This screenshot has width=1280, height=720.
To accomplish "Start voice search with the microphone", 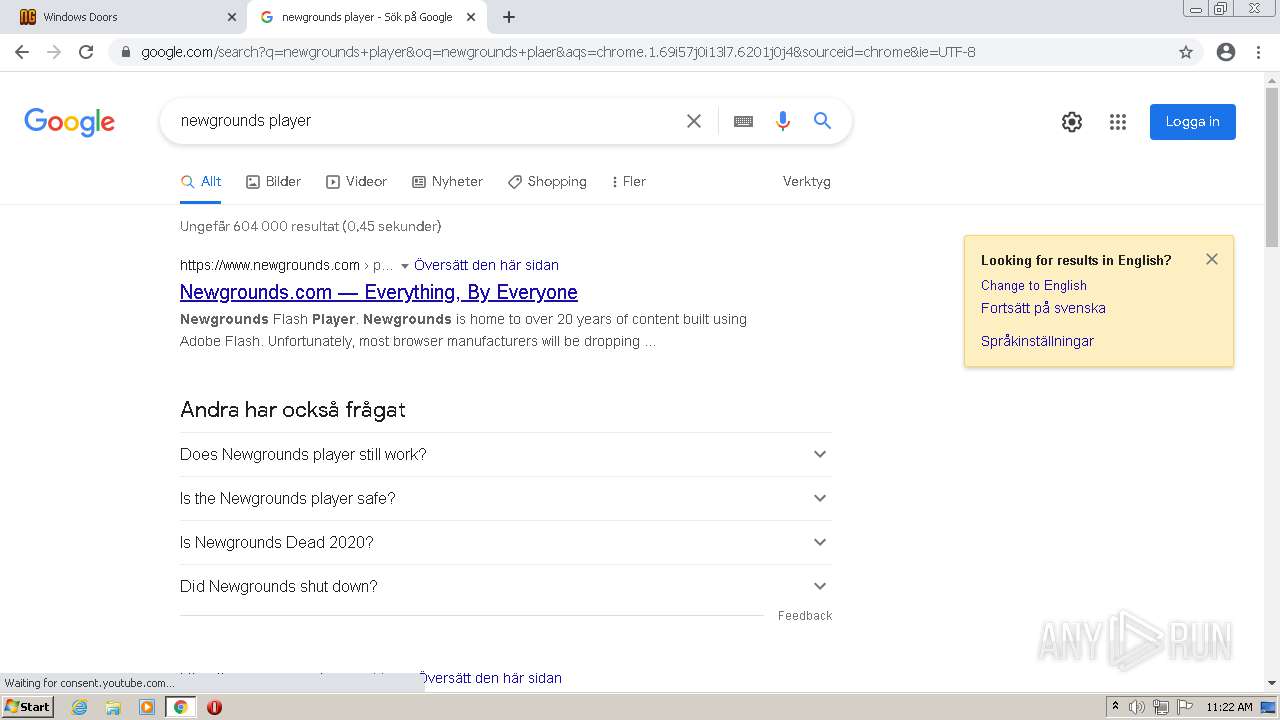I will click(783, 121).
